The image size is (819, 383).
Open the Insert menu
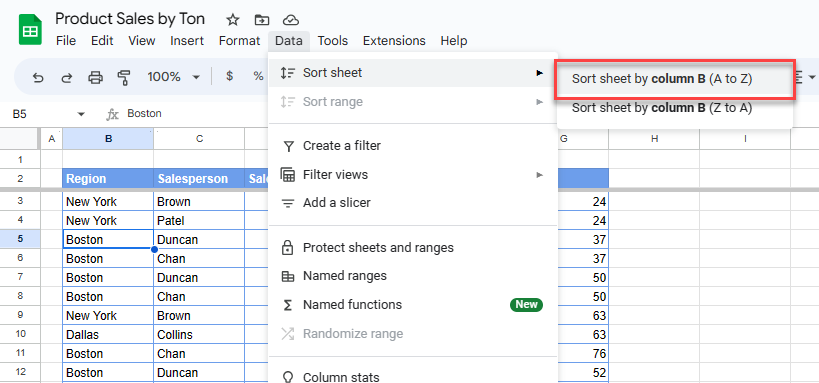[x=187, y=41]
